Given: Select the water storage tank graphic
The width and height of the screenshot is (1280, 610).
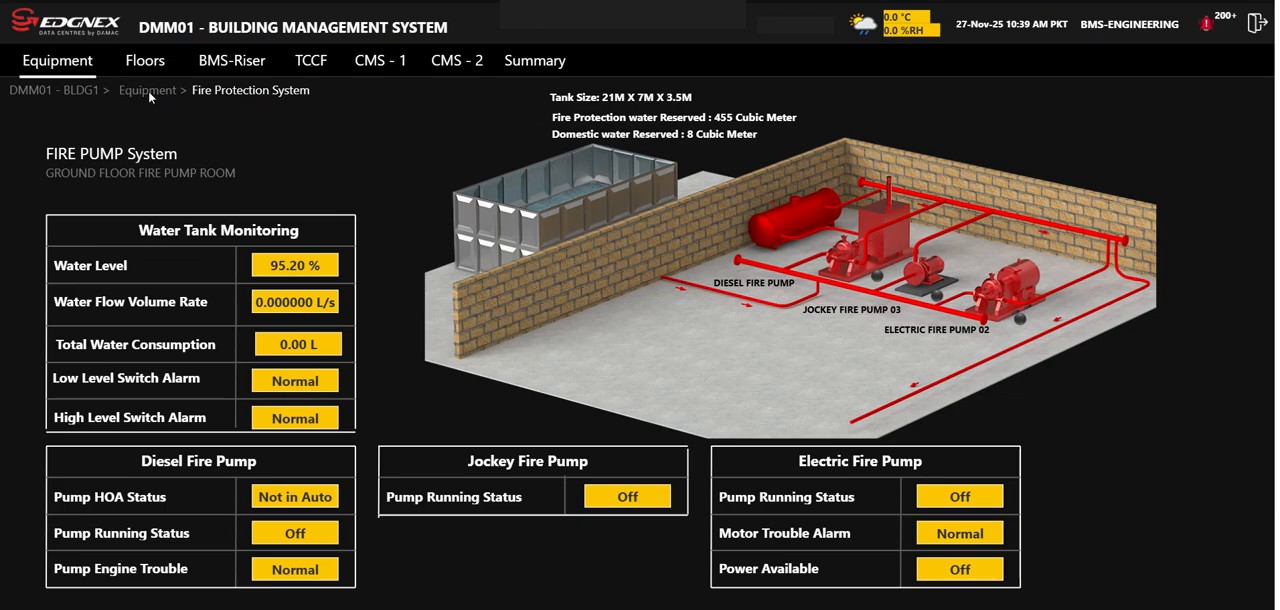Looking at the screenshot, I should (x=563, y=207).
